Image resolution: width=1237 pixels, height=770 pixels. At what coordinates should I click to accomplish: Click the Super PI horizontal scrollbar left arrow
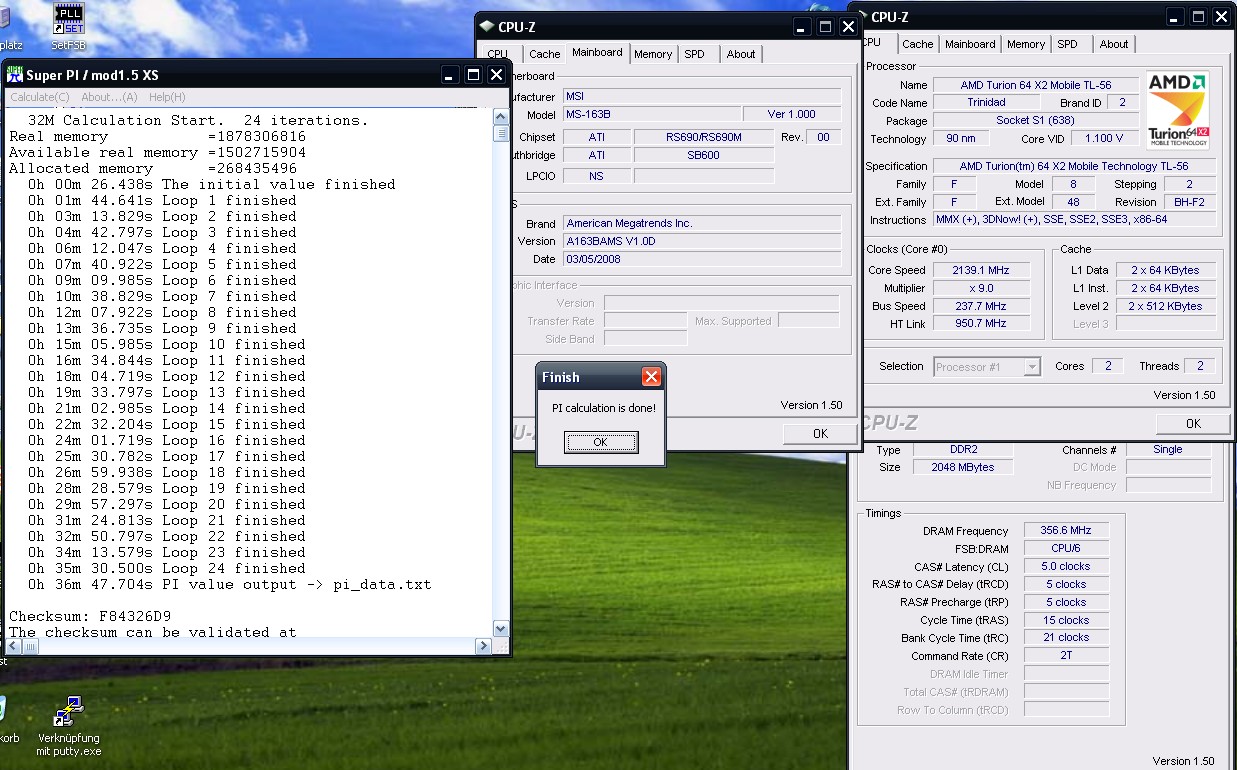[x=14, y=646]
